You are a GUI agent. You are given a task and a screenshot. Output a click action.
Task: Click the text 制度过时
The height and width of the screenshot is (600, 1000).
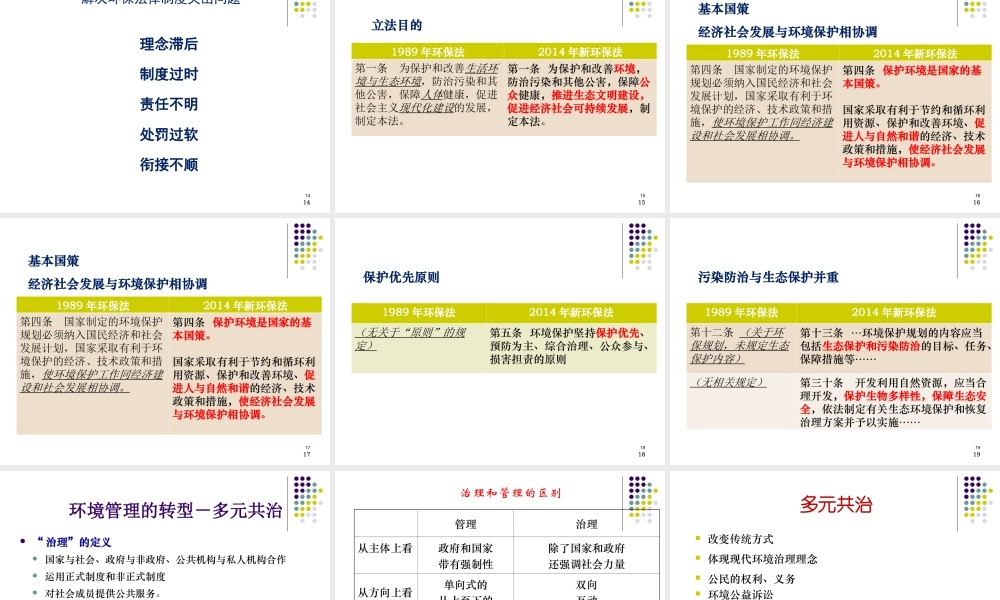[x=169, y=74]
